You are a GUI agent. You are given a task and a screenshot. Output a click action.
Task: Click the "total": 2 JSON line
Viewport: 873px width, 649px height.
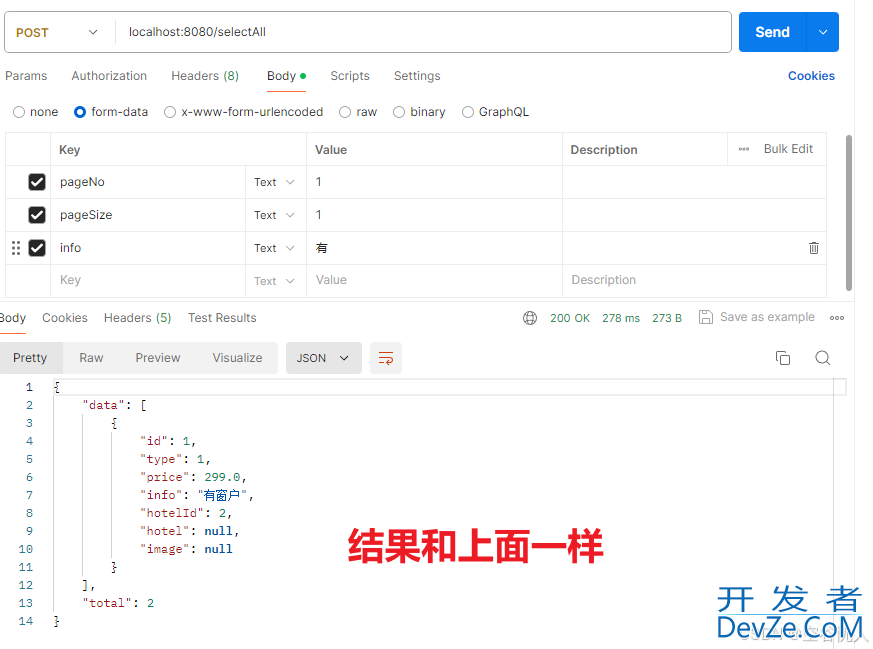pyautogui.click(x=118, y=603)
